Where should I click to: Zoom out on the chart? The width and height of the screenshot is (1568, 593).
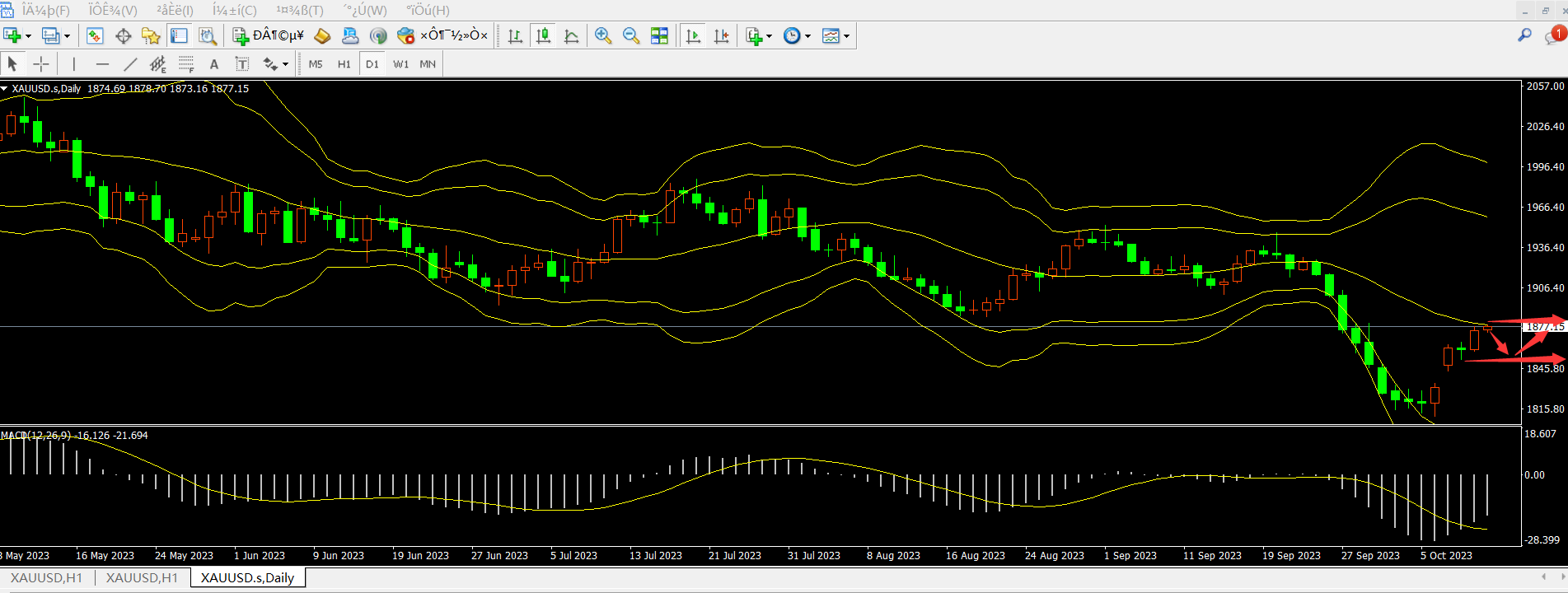[631, 35]
